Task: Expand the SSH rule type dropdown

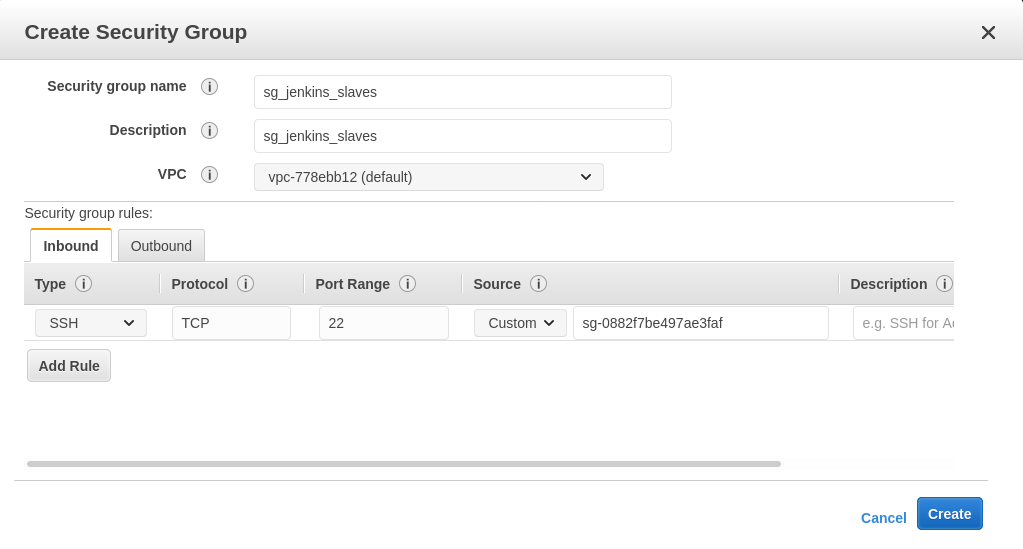Action: click(91, 323)
